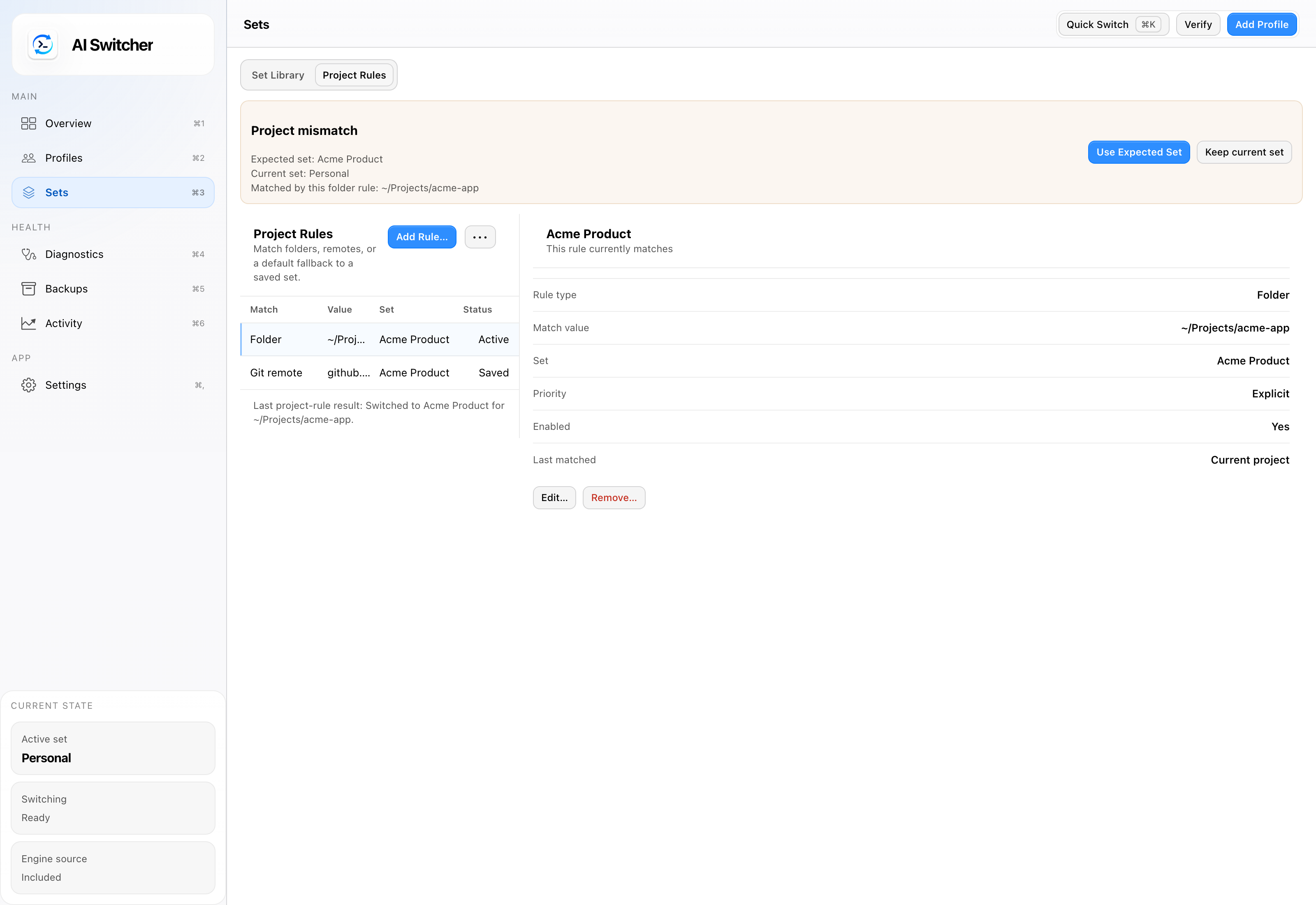This screenshot has width=1316, height=905.
Task: Select Profiles in the sidebar
Action: coord(113,158)
